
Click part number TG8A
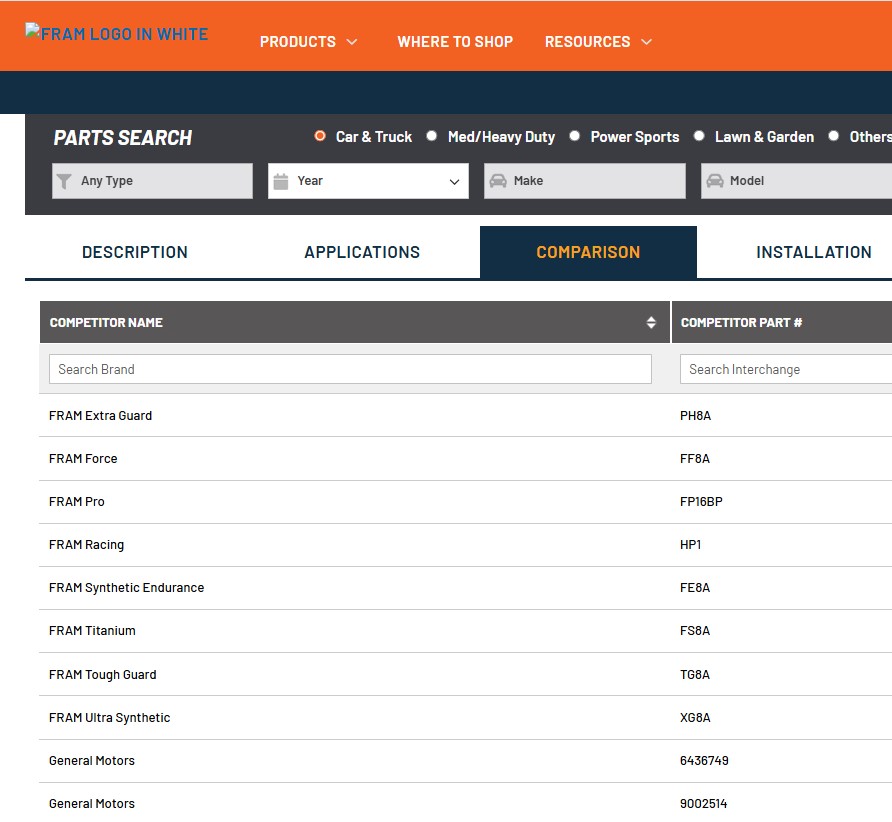[x=695, y=675]
